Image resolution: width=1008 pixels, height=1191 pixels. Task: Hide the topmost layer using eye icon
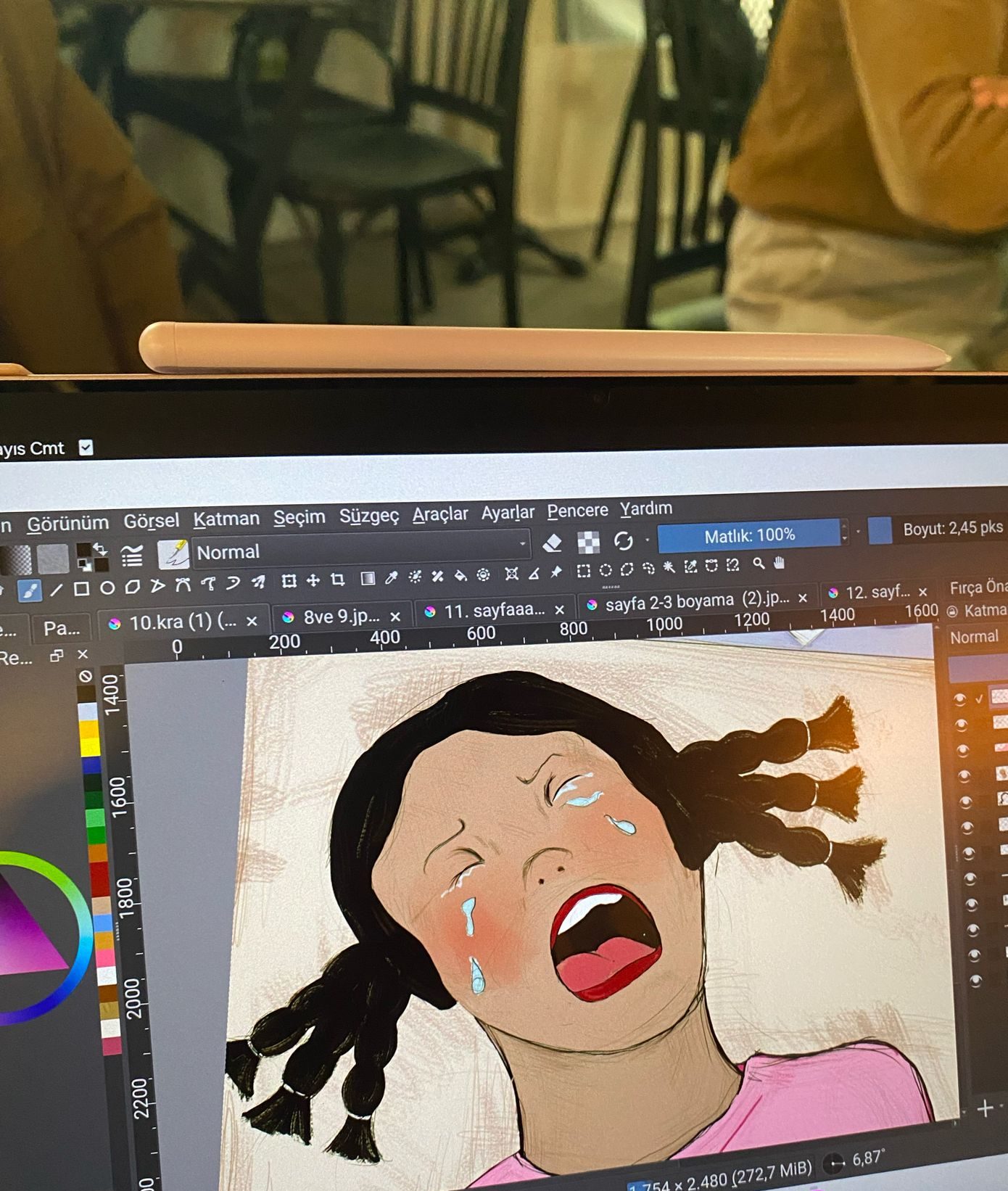[x=960, y=698]
